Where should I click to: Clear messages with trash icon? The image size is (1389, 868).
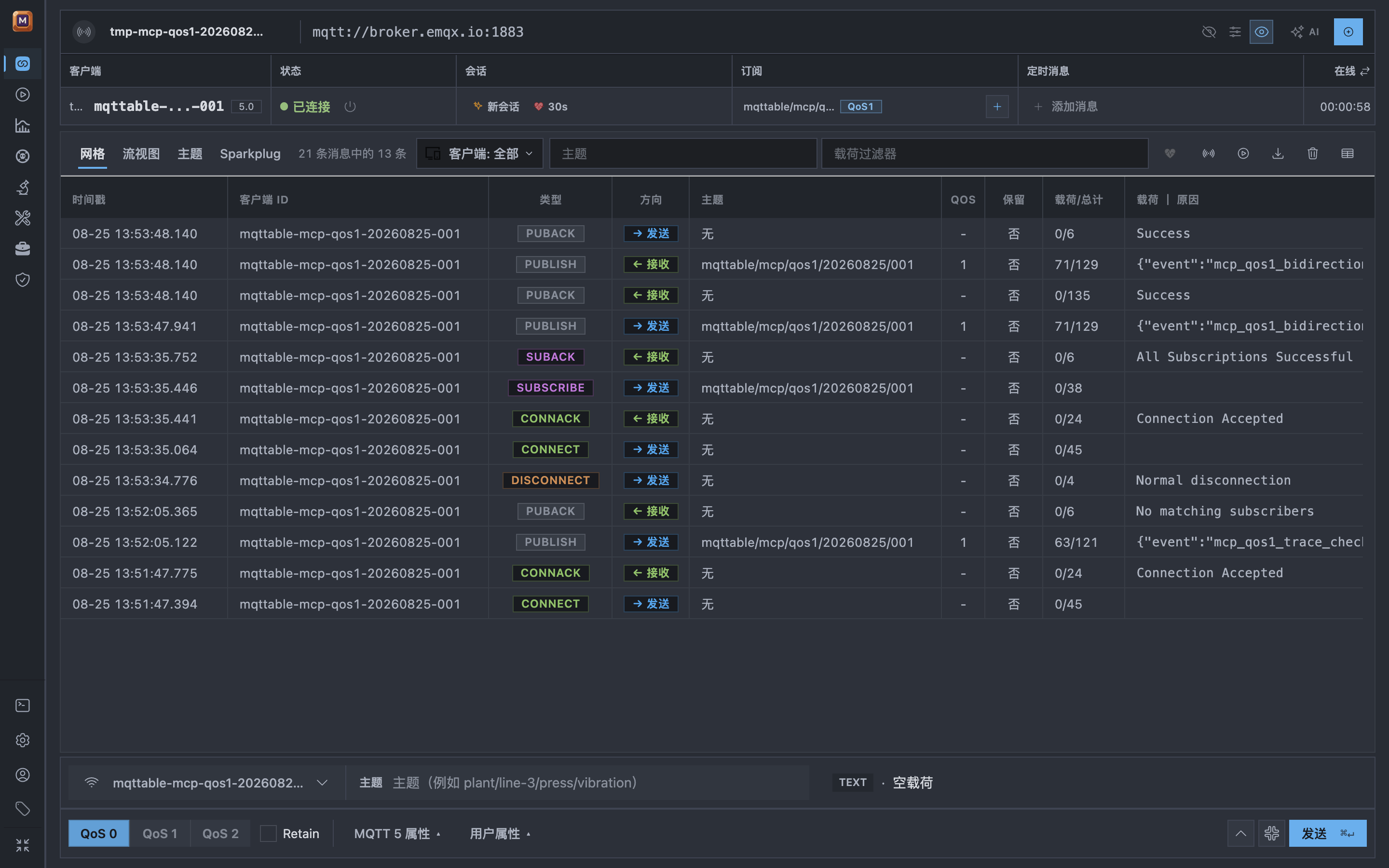(x=1313, y=153)
